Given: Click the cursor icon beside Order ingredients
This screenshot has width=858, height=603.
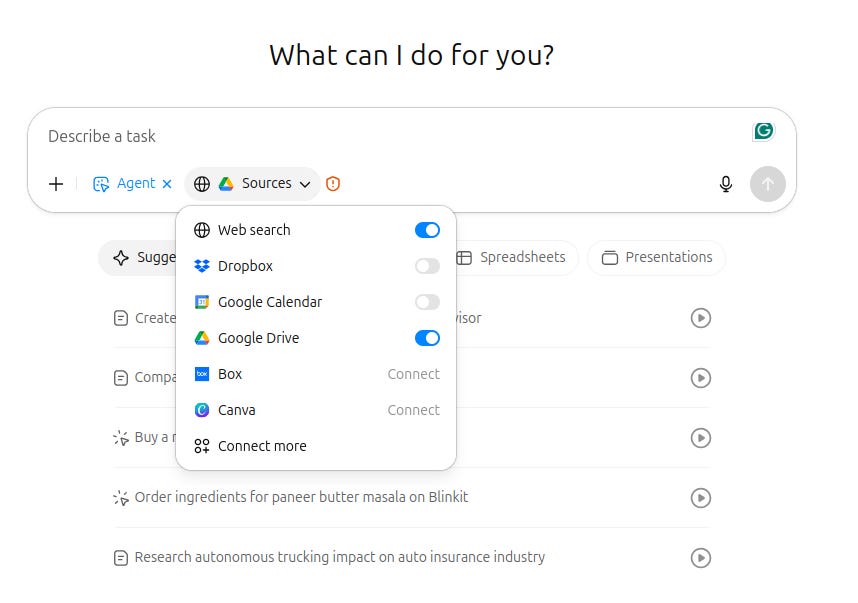Looking at the screenshot, I should (x=120, y=498).
